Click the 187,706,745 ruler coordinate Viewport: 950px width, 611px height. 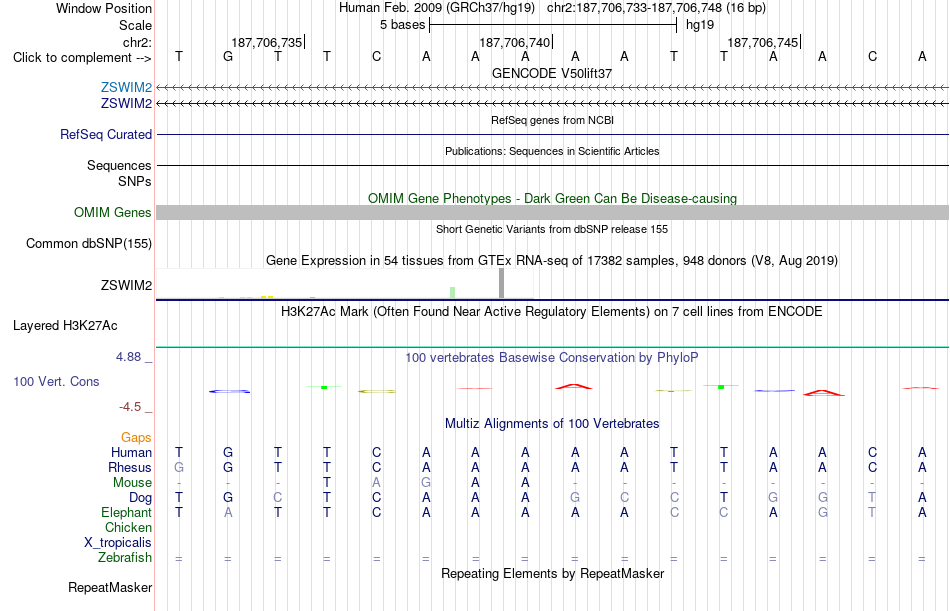click(x=762, y=42)
